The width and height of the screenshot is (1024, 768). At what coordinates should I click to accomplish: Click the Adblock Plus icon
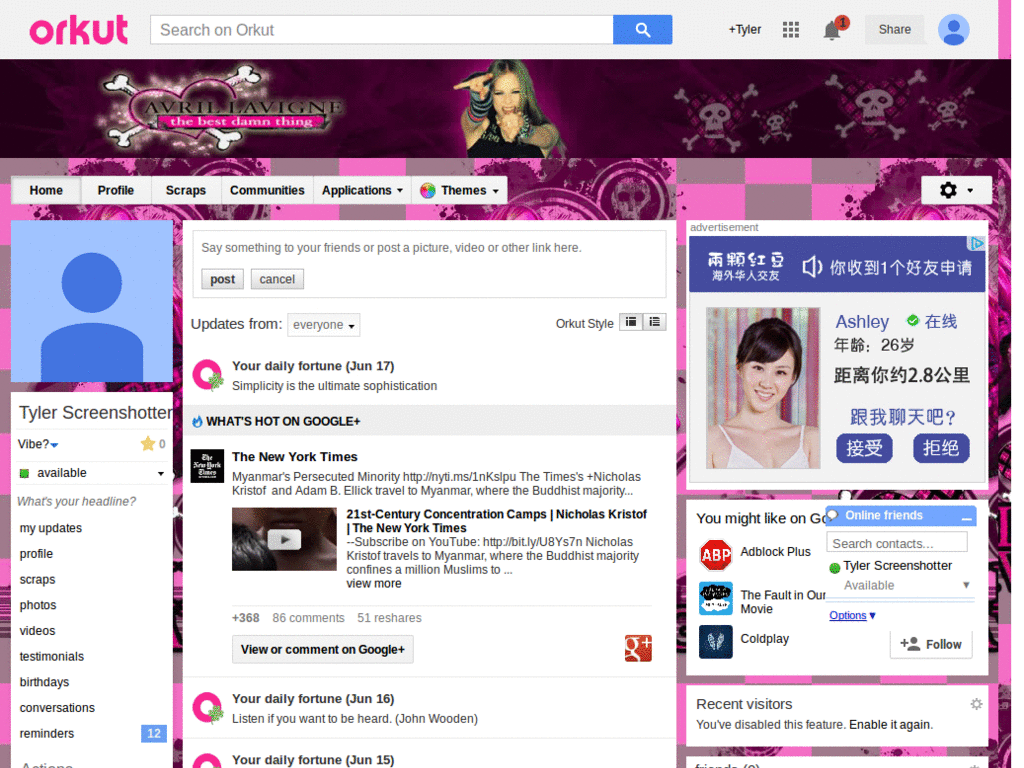coord(716,555)
